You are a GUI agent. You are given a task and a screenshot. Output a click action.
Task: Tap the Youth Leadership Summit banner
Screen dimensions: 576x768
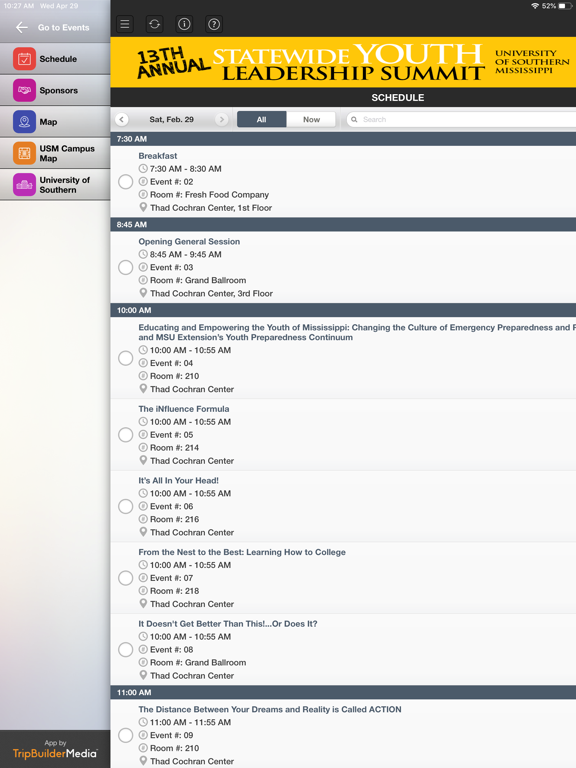click(x=343, y=63)
